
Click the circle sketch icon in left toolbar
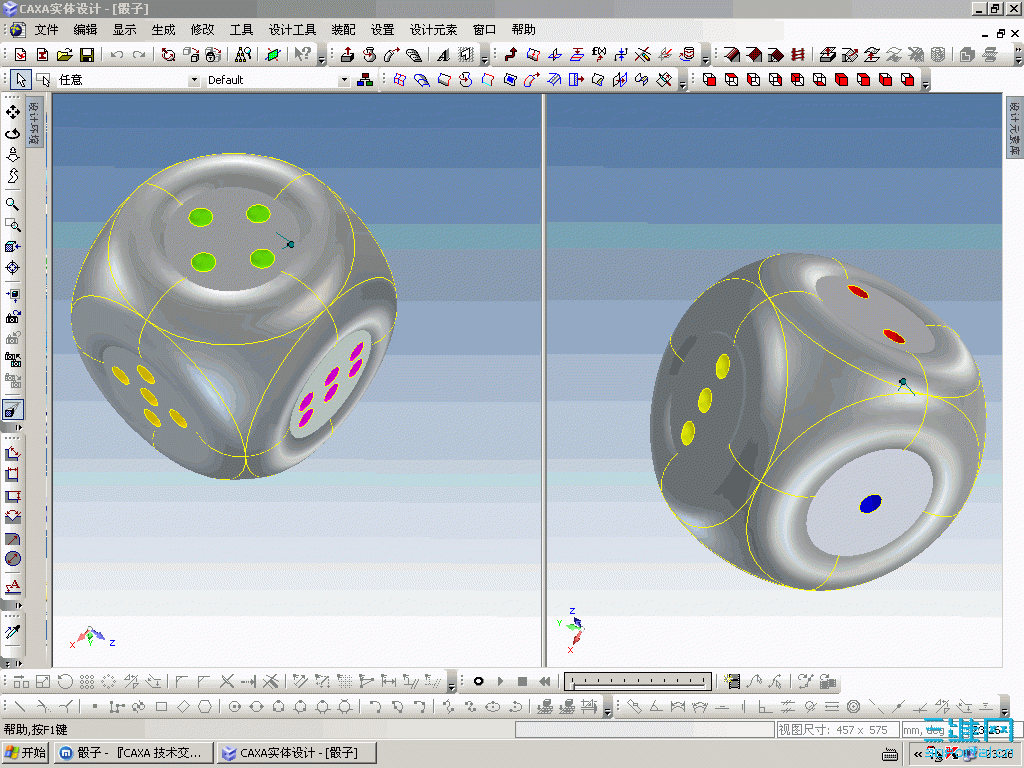[x=12, y=559]
